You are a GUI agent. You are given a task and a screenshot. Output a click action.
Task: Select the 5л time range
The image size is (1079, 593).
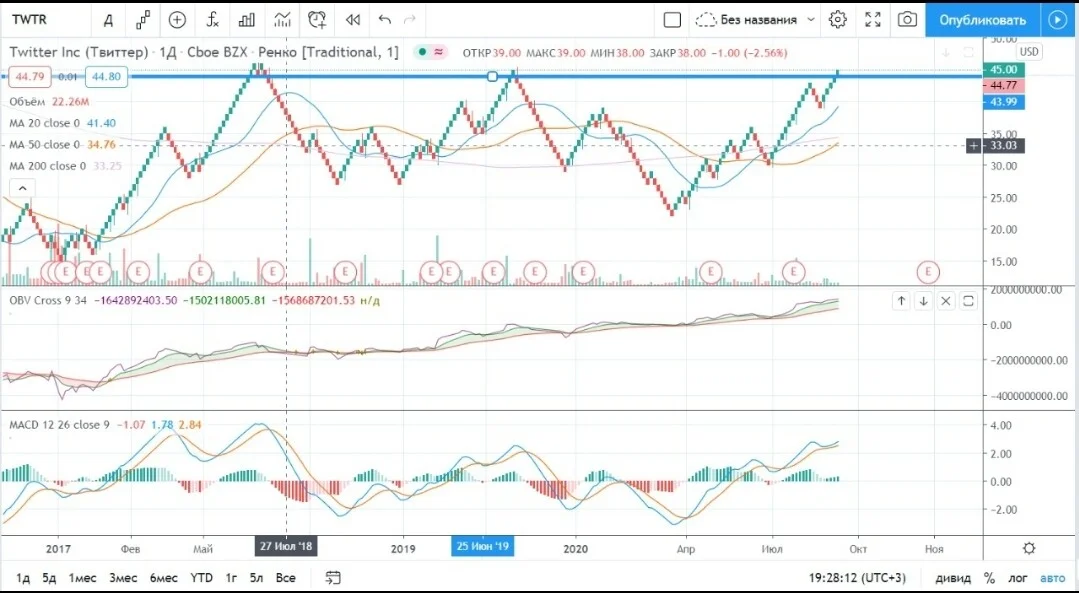tap(257, 578)
